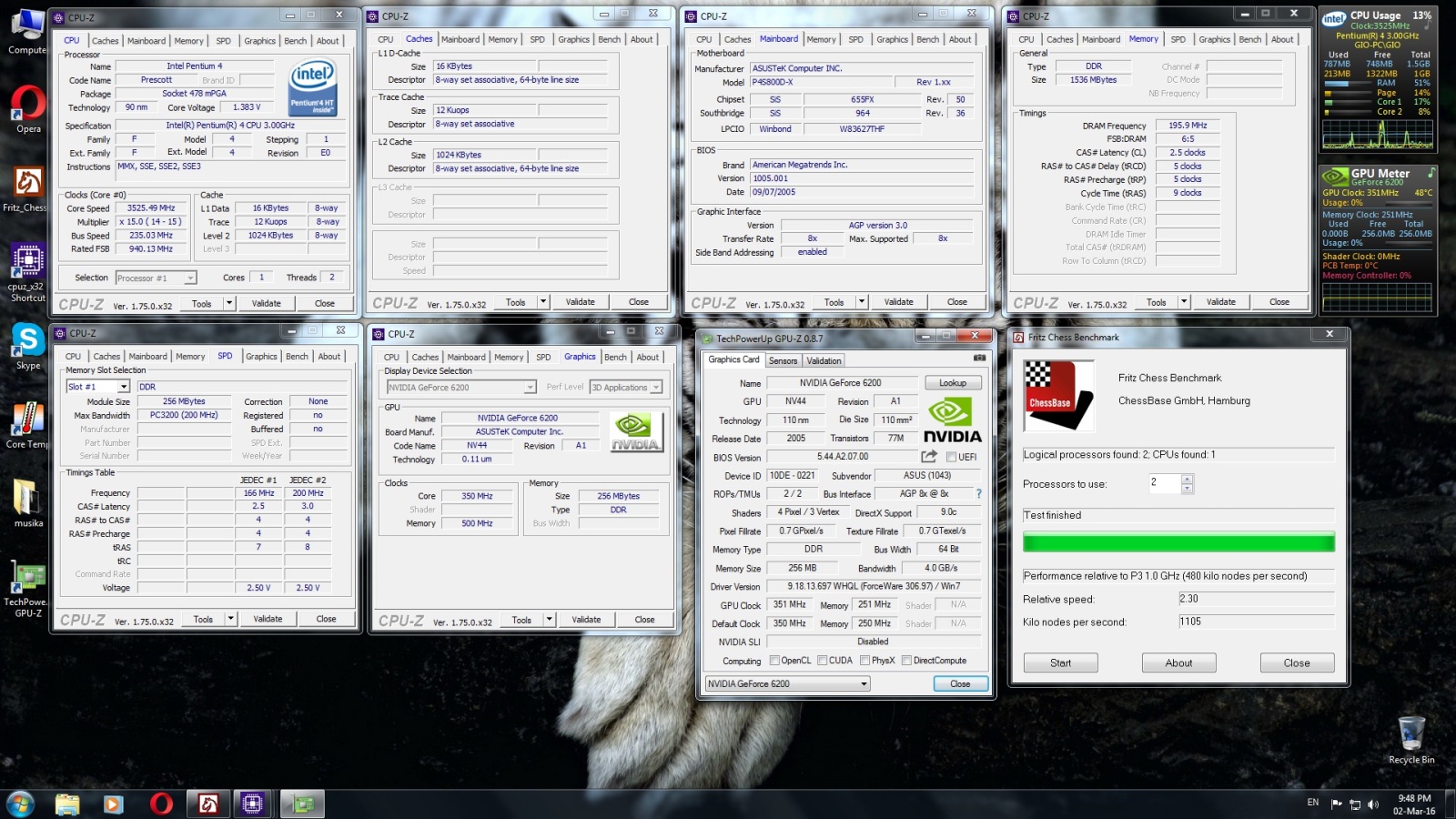1456x819 pixels.
Task: Start the Fritz Chess Benchmark
Action: coord(1060,663)
